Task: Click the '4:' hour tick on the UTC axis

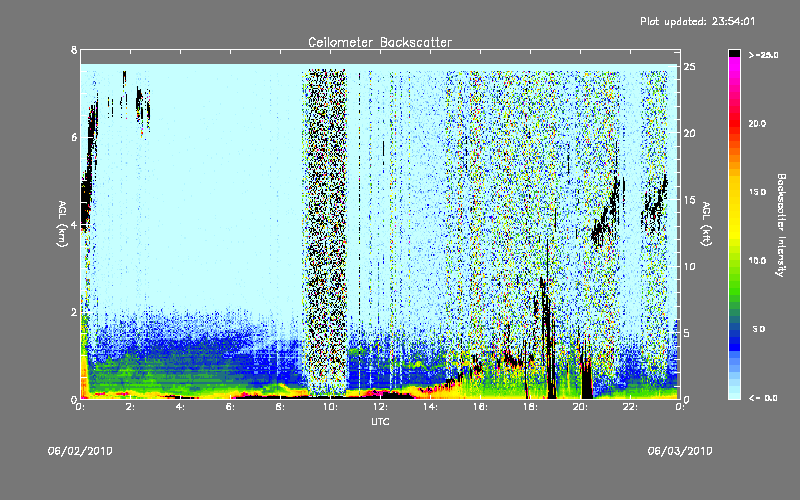Action: pos(180,407)
